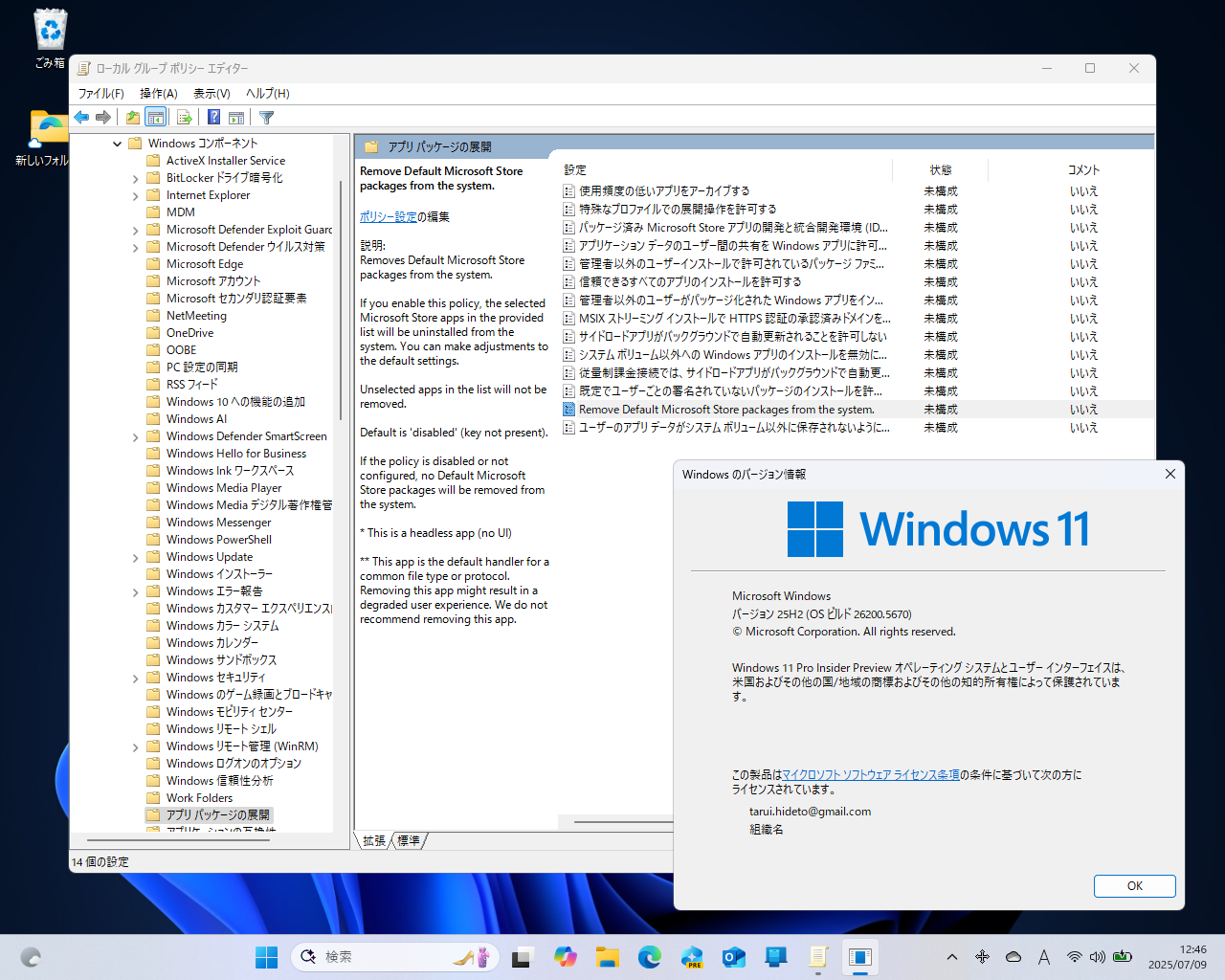1225x980 pixels.
Task: Expand the Windows Update tree node
Action: [137, 556]
